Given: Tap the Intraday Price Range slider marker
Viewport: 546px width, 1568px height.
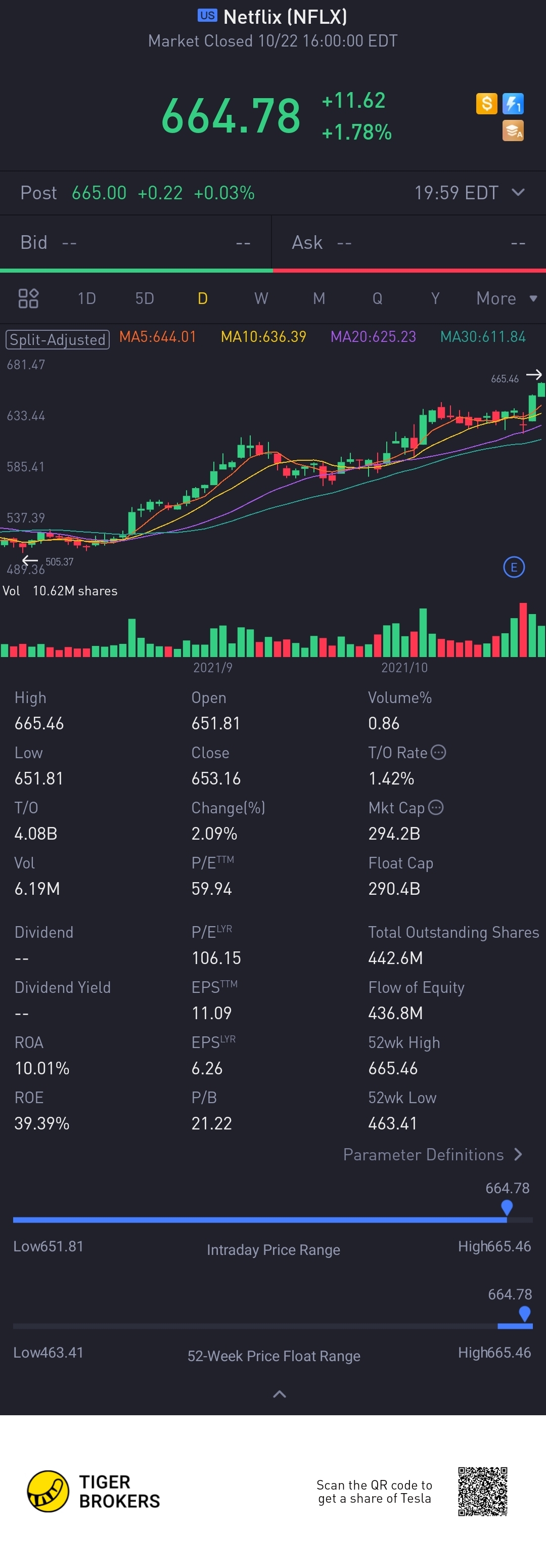Looking at the screenshot, I should 507,1208.
